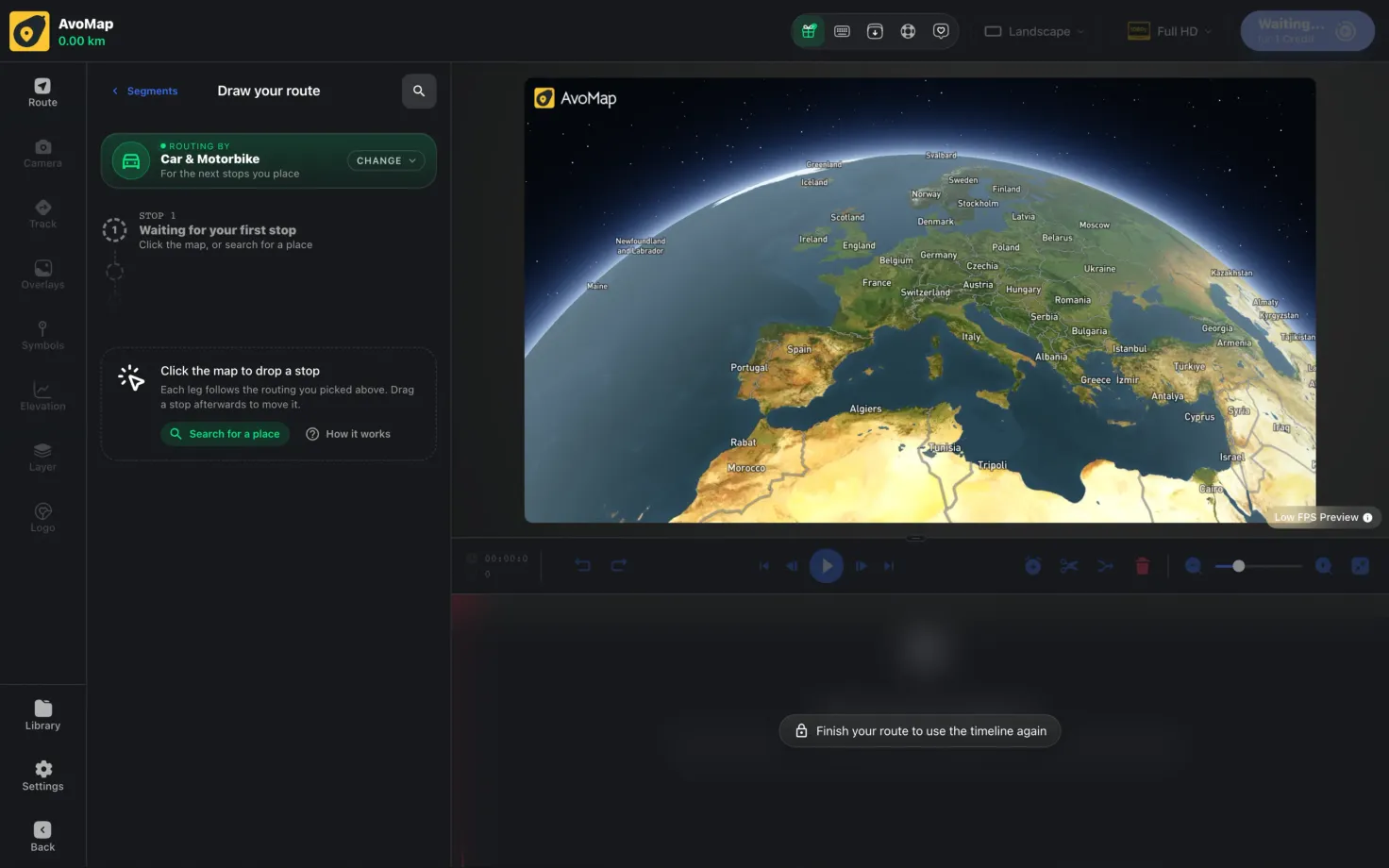Jump to the timeline start
Screen dimensions: 1389x868
(763, 566)
